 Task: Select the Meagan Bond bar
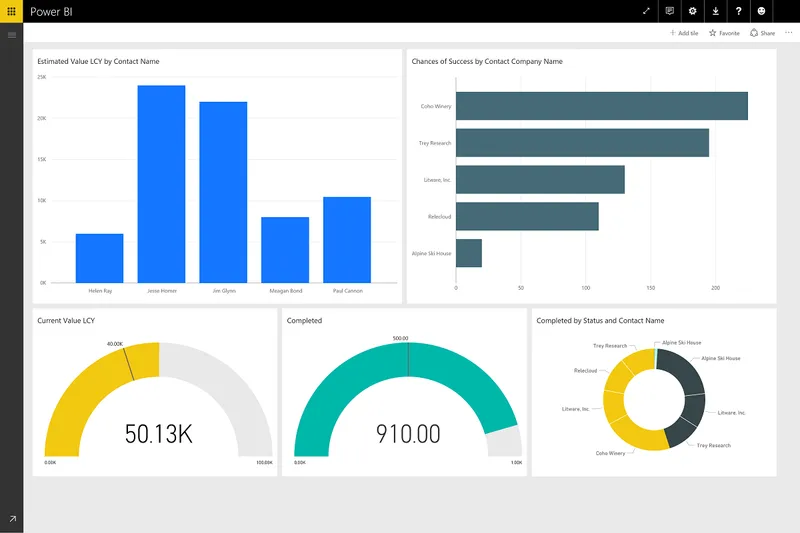[x=285, y=250]
